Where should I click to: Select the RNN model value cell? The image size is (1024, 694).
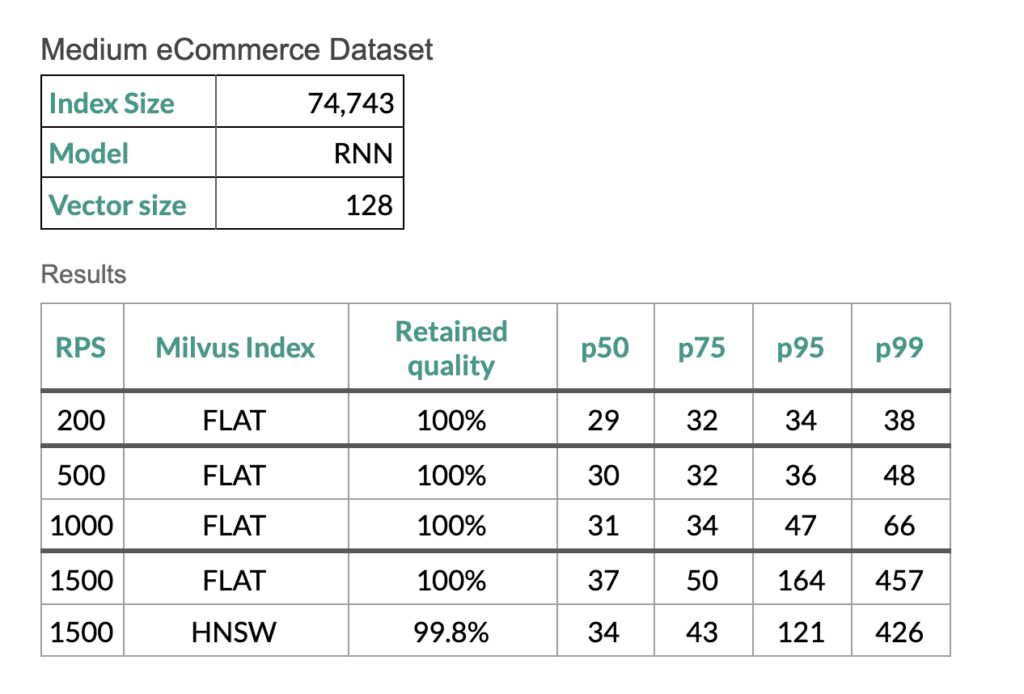point(363,154)
